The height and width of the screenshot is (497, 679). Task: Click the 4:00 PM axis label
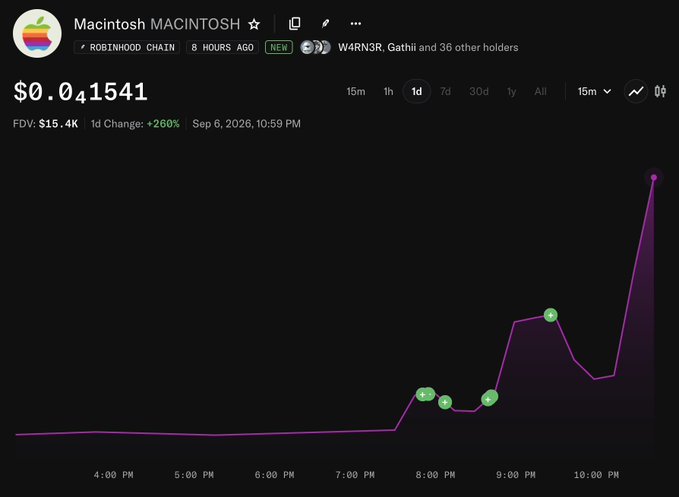(113, 475)
